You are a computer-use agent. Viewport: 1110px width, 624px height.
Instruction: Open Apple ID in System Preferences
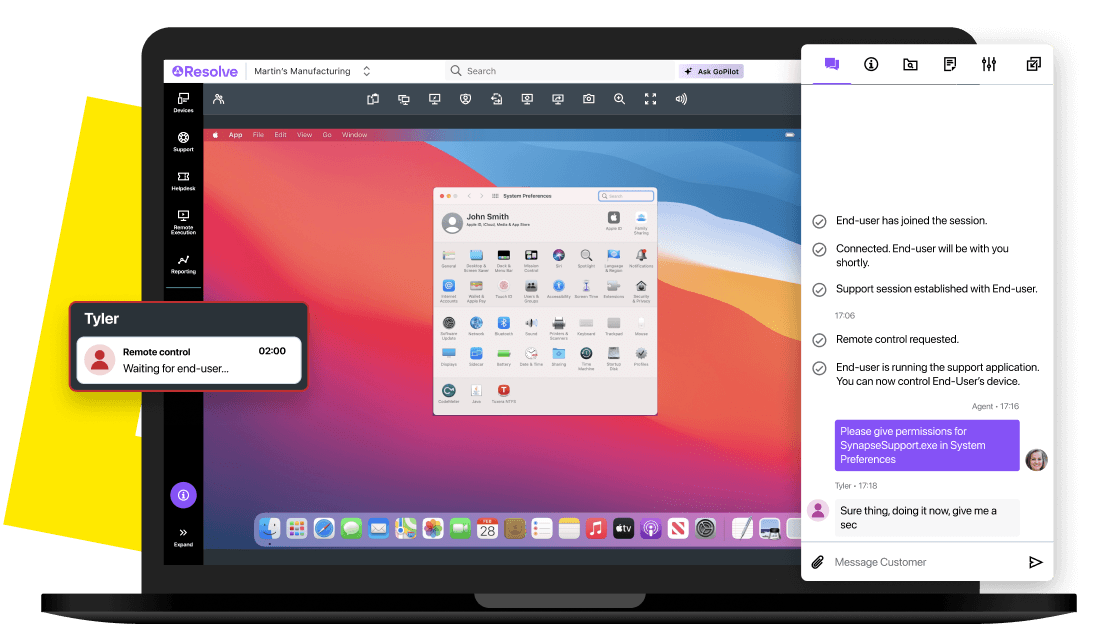(x=614, y=220)
